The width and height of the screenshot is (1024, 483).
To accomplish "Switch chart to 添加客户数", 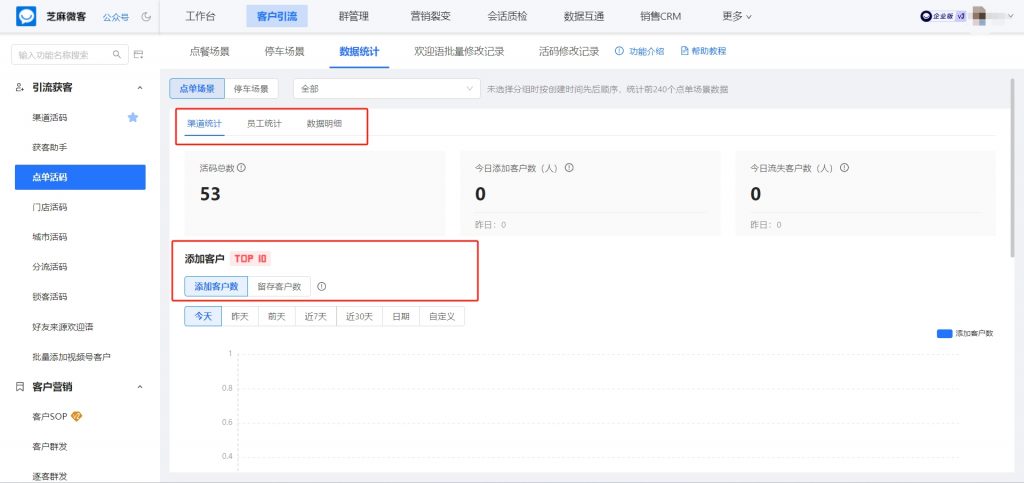I will (216, 286).
